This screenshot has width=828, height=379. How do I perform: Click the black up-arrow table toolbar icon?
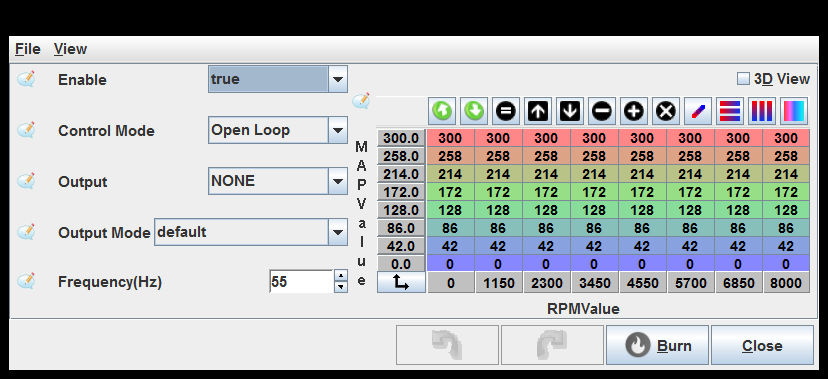pos(538,111)
